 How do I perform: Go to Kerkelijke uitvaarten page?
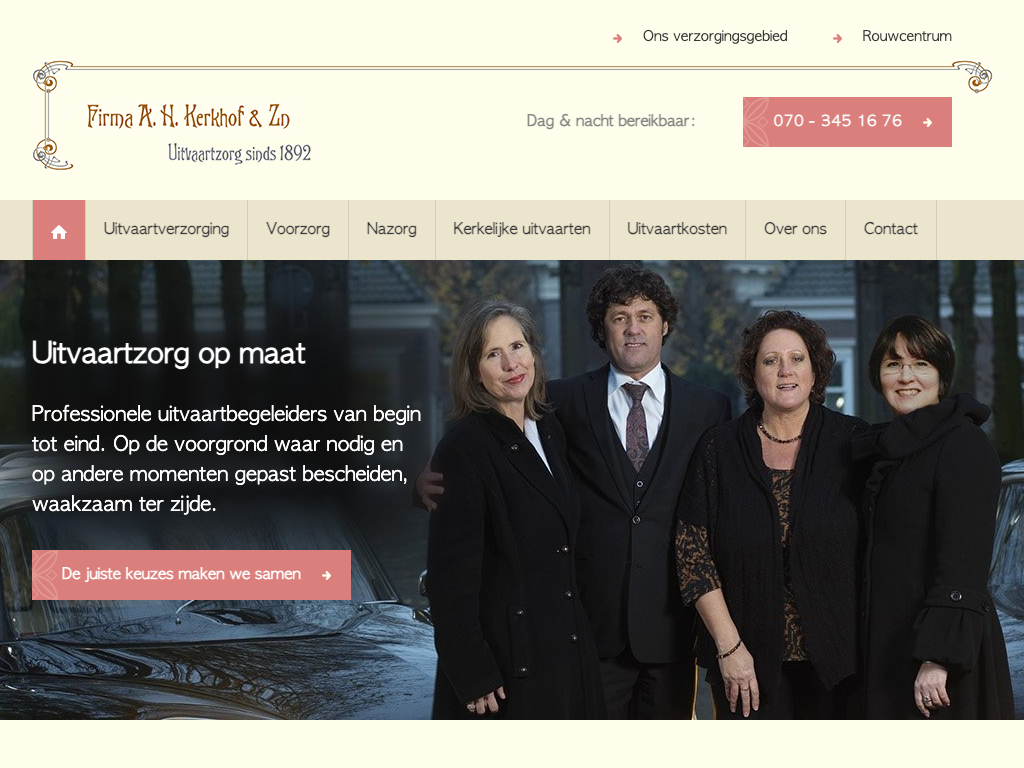[x=522, y=229]
